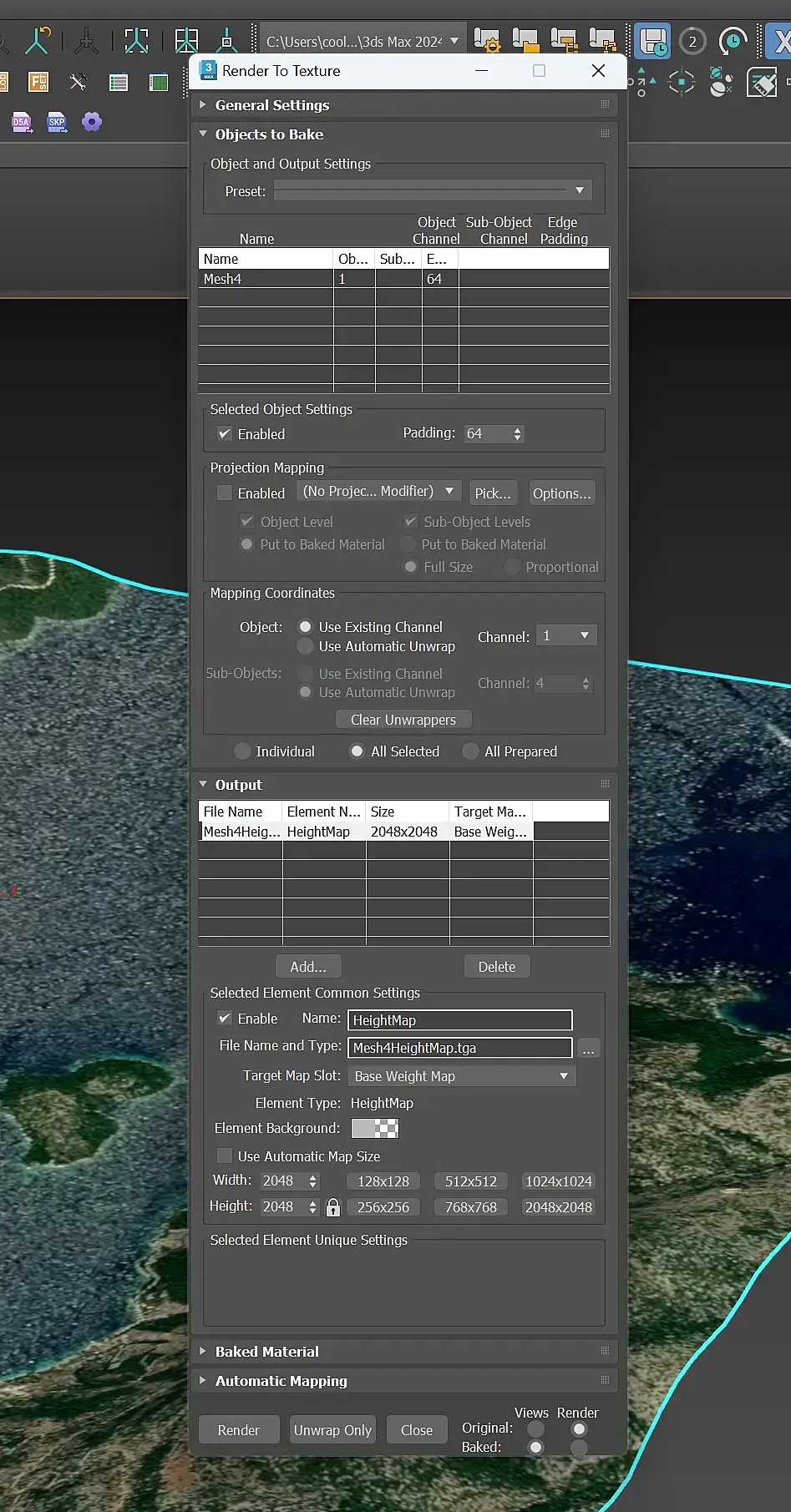Click the green panel icon in toolbar
Viewport: 791px width, 1512px height.
click(x=159, y=82)
